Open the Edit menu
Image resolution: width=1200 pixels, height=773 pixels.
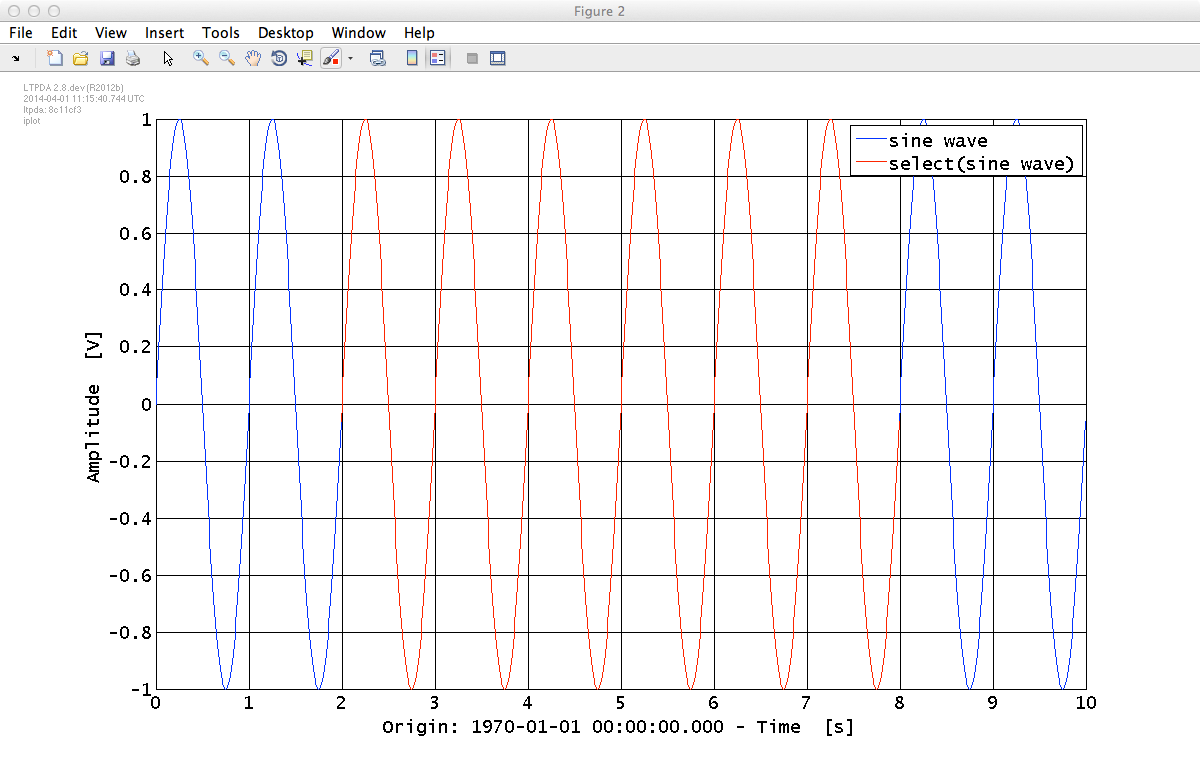click(x=64, y=33)
